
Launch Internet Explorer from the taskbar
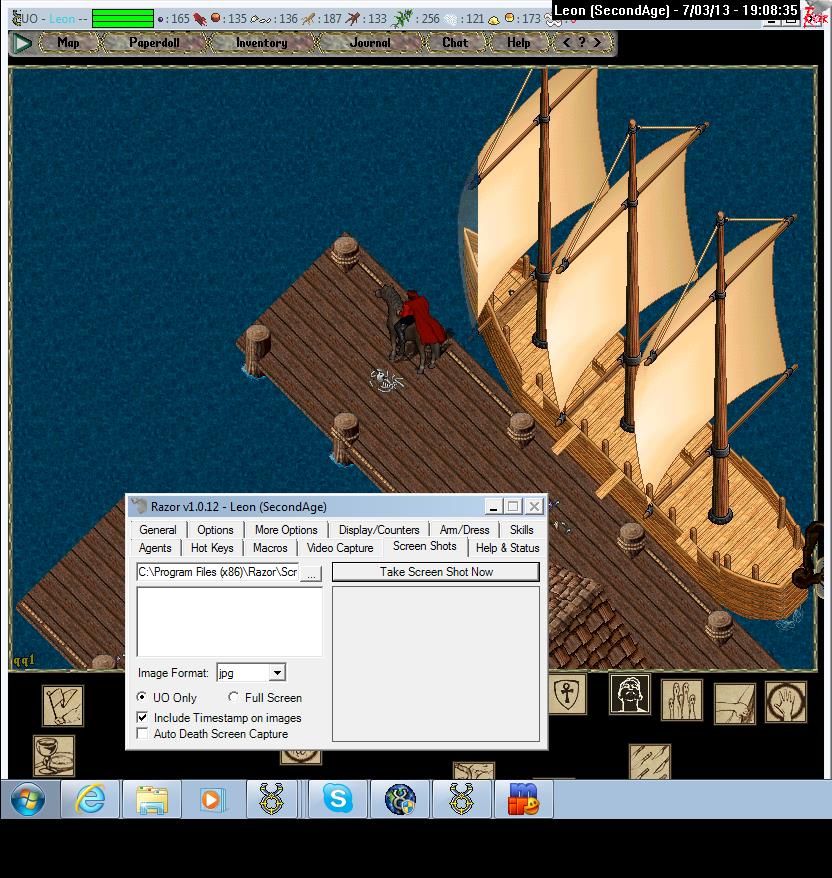[x=89, y=800]
